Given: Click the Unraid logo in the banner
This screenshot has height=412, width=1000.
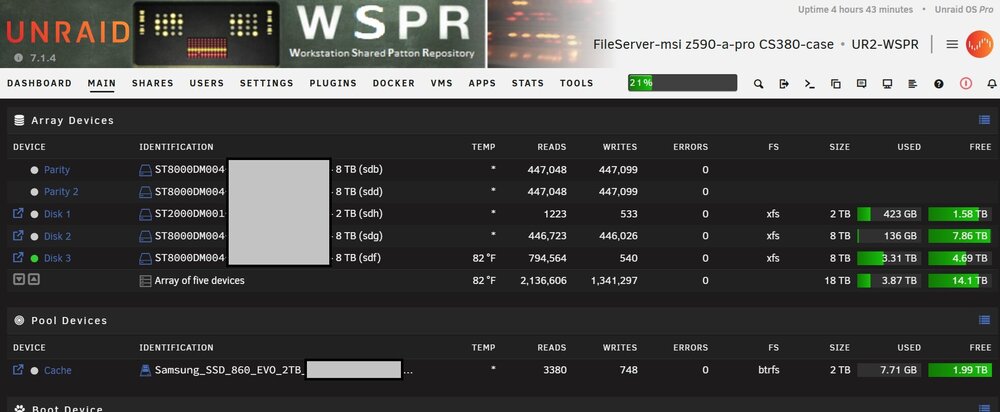Looking at the screenshot, I should tap(68, 32).
